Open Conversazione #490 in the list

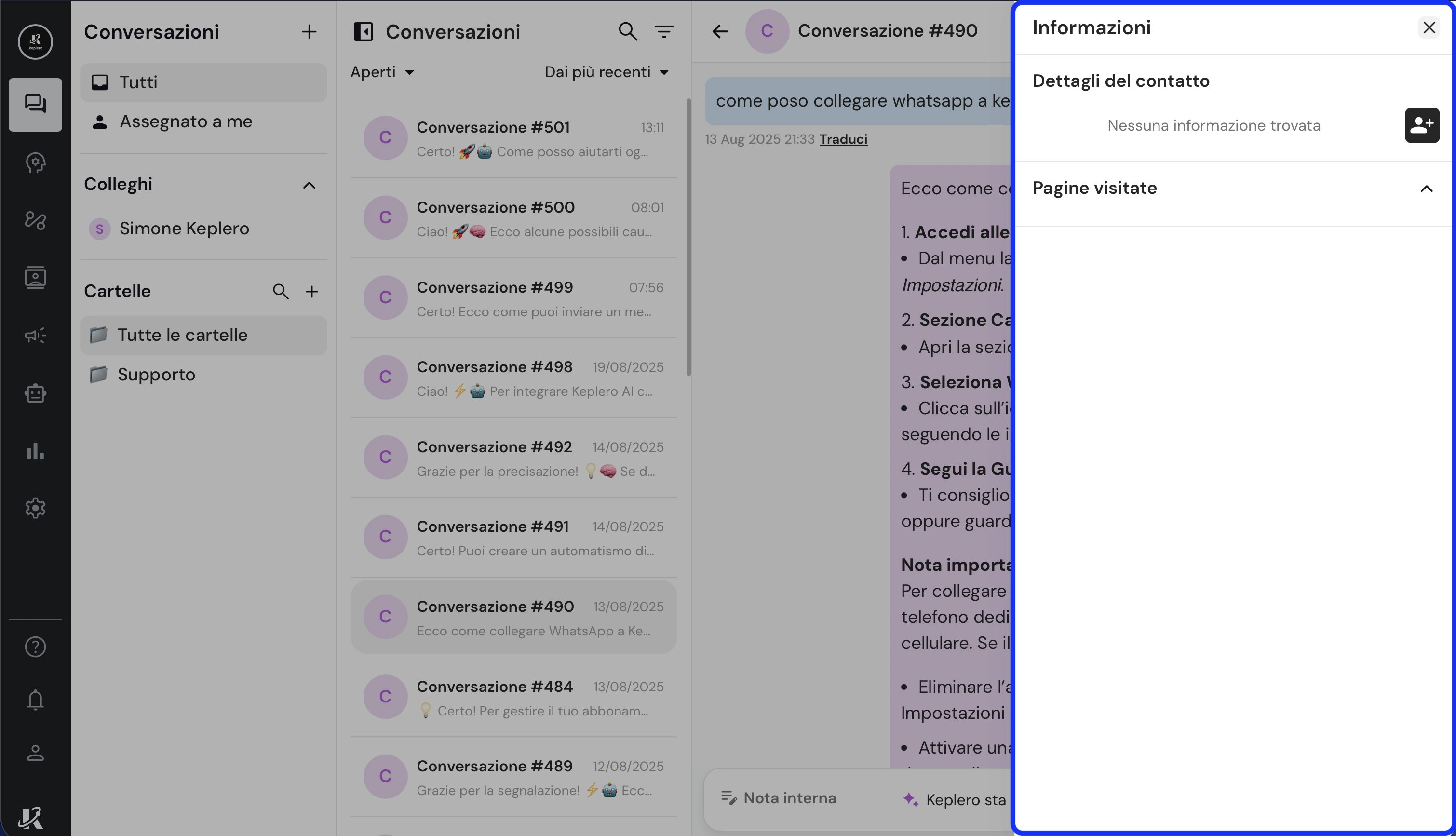(x=513, y=617)
